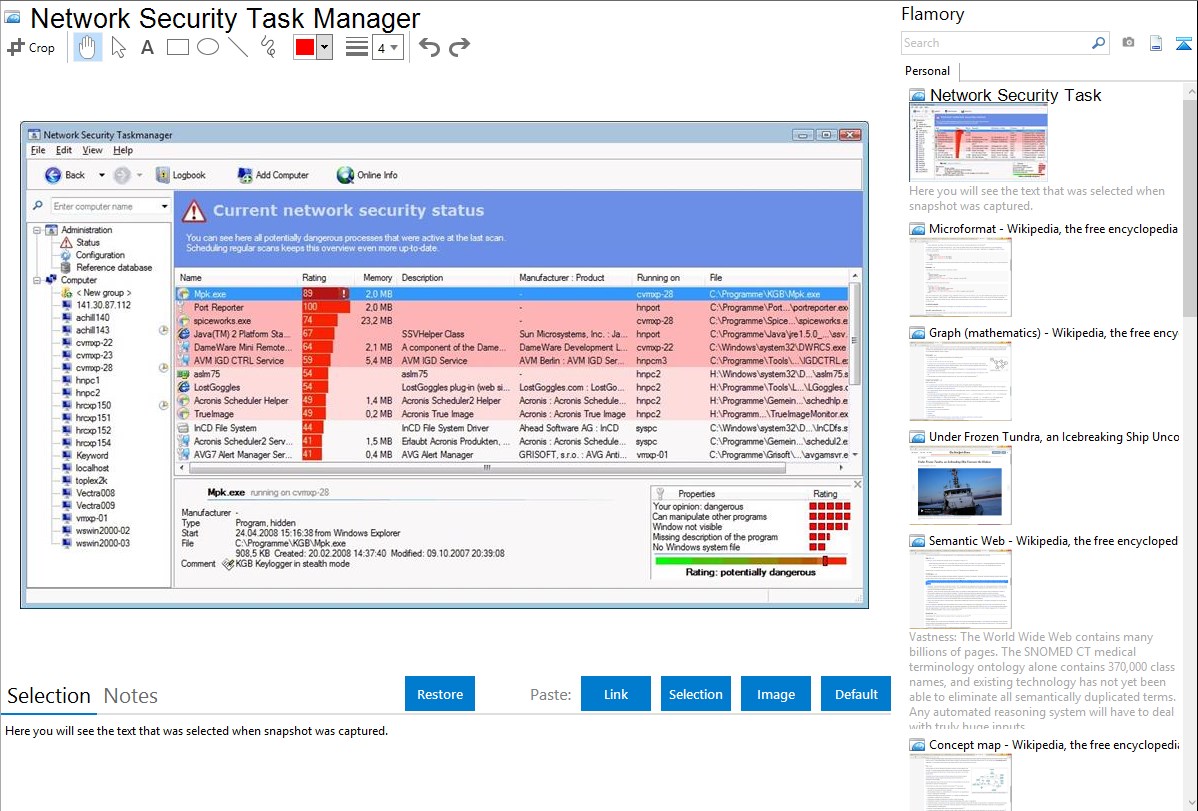This screenshot has width=1198, height=811.
Task: Click the red annotation color swatch
Action: point(305,47)
